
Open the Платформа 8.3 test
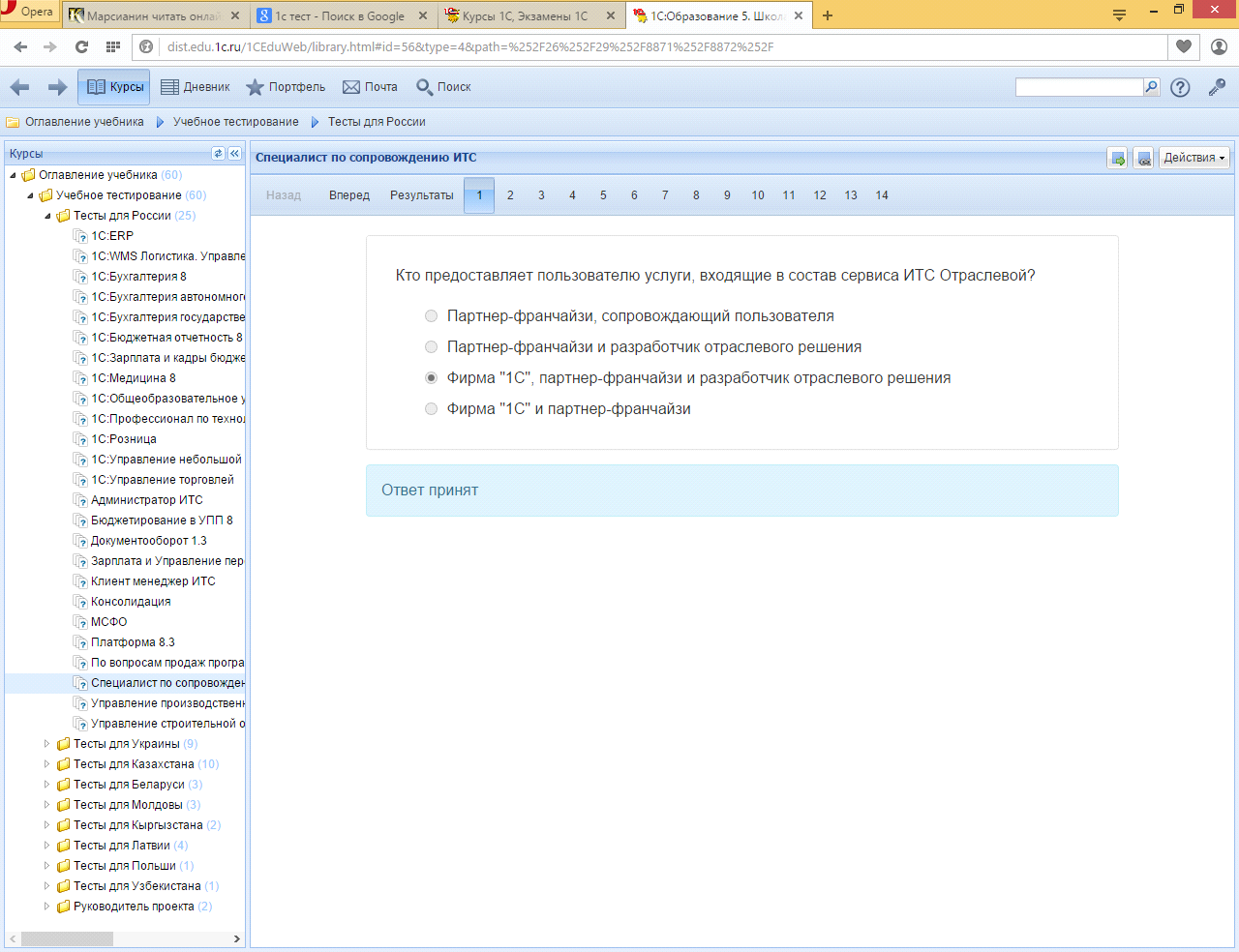[x=133, y=642]
